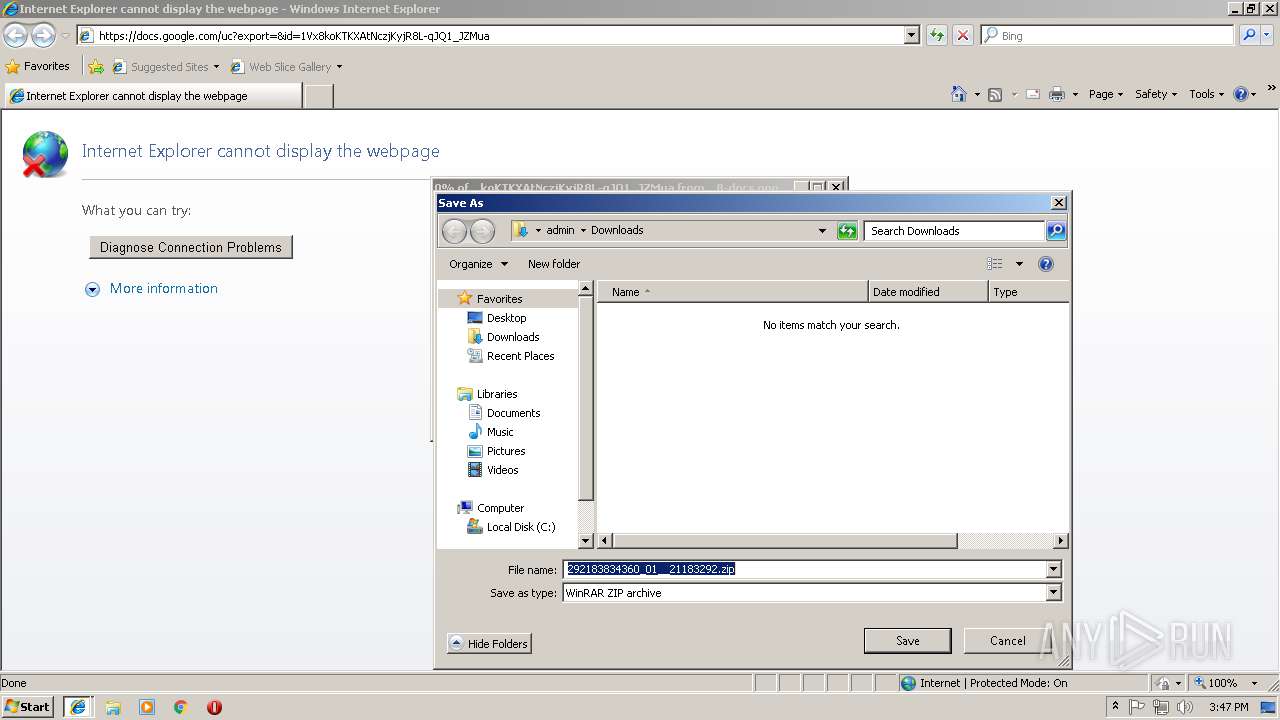1280x720 pixels.
Task: Click the Save As dialog forward arrow
Action: click(482, 231)
